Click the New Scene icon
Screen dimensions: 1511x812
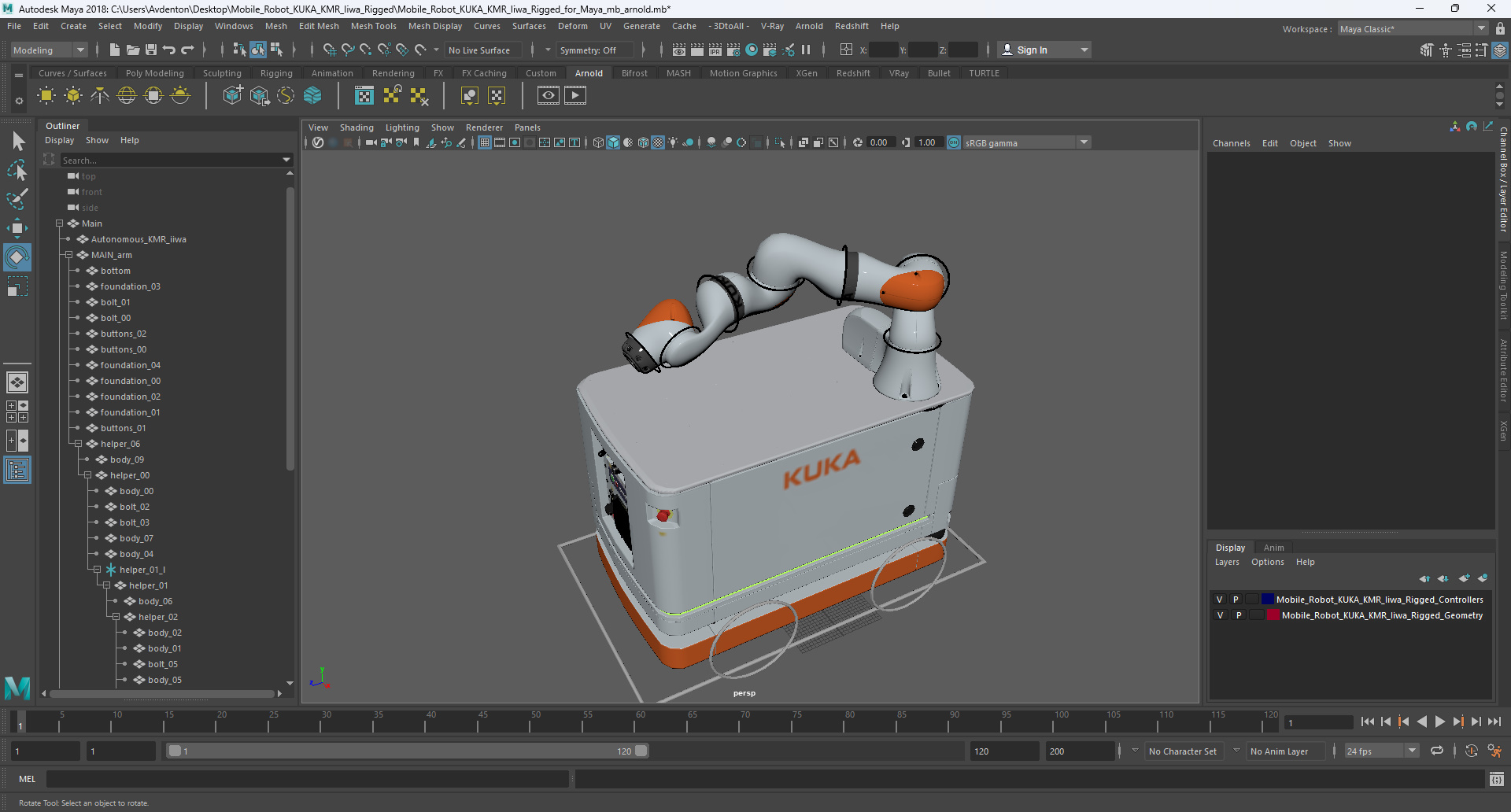(x=115, y=50)
